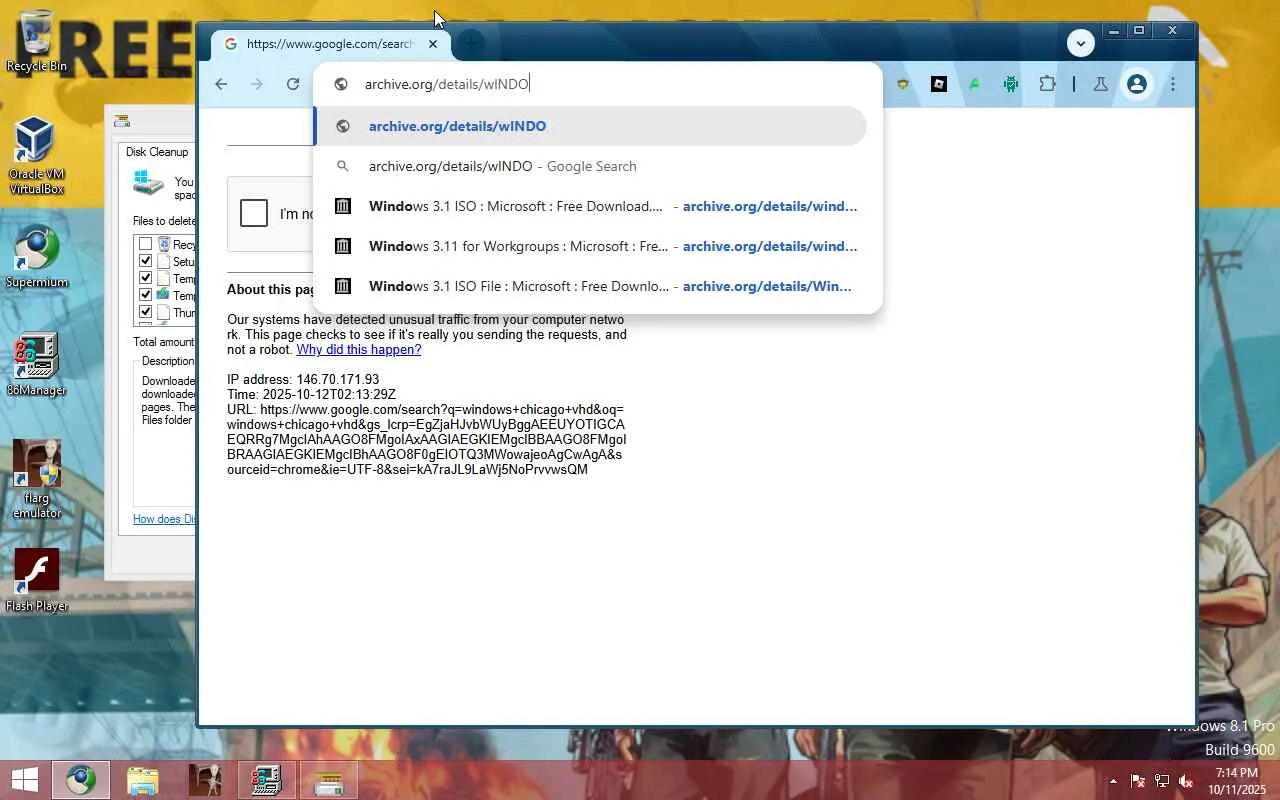
Task: Open File Explorer from the taskbar
Action: coord(143,780)
